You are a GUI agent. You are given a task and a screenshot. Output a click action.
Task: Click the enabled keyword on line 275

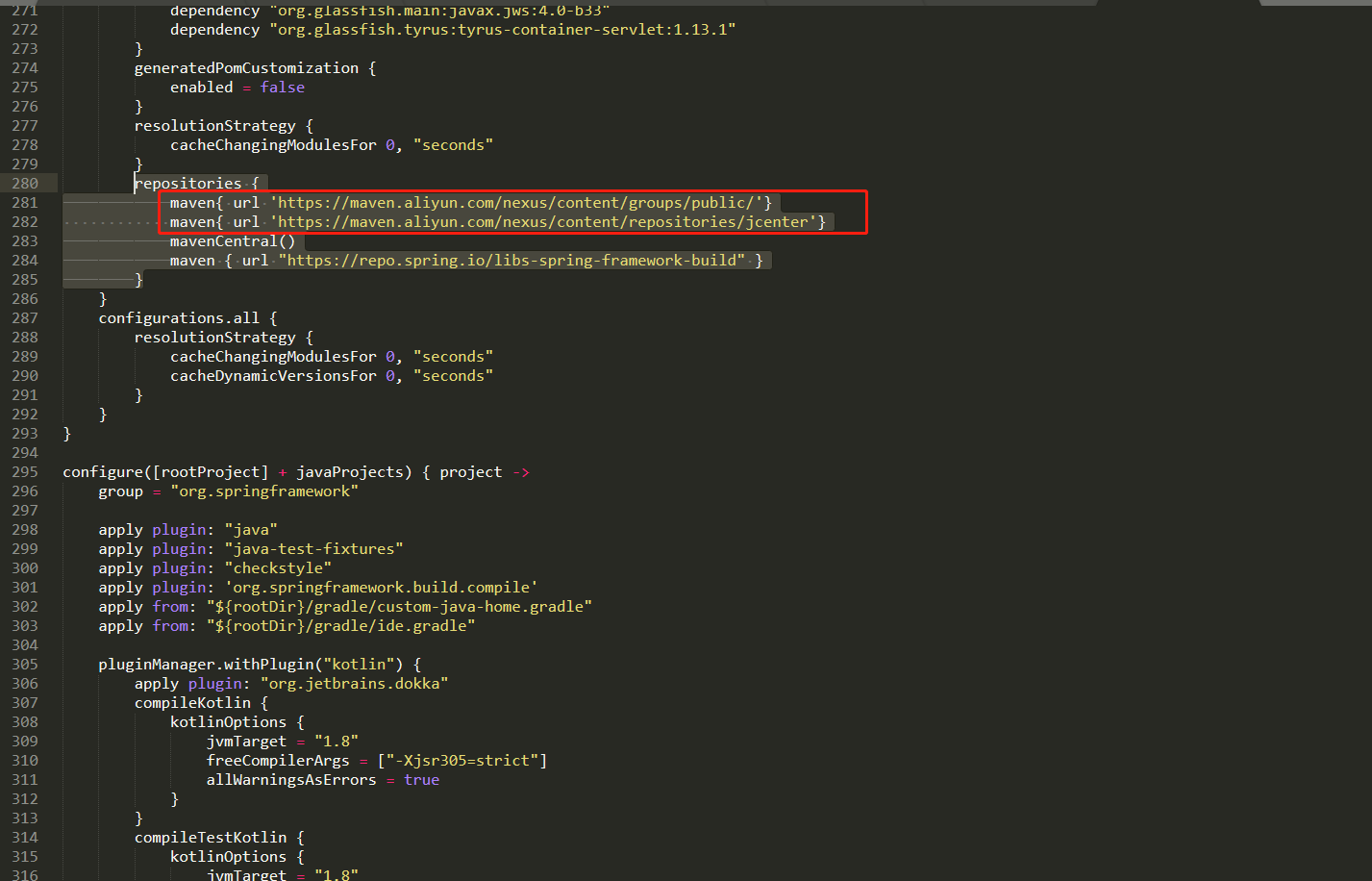tap(202, 88)
